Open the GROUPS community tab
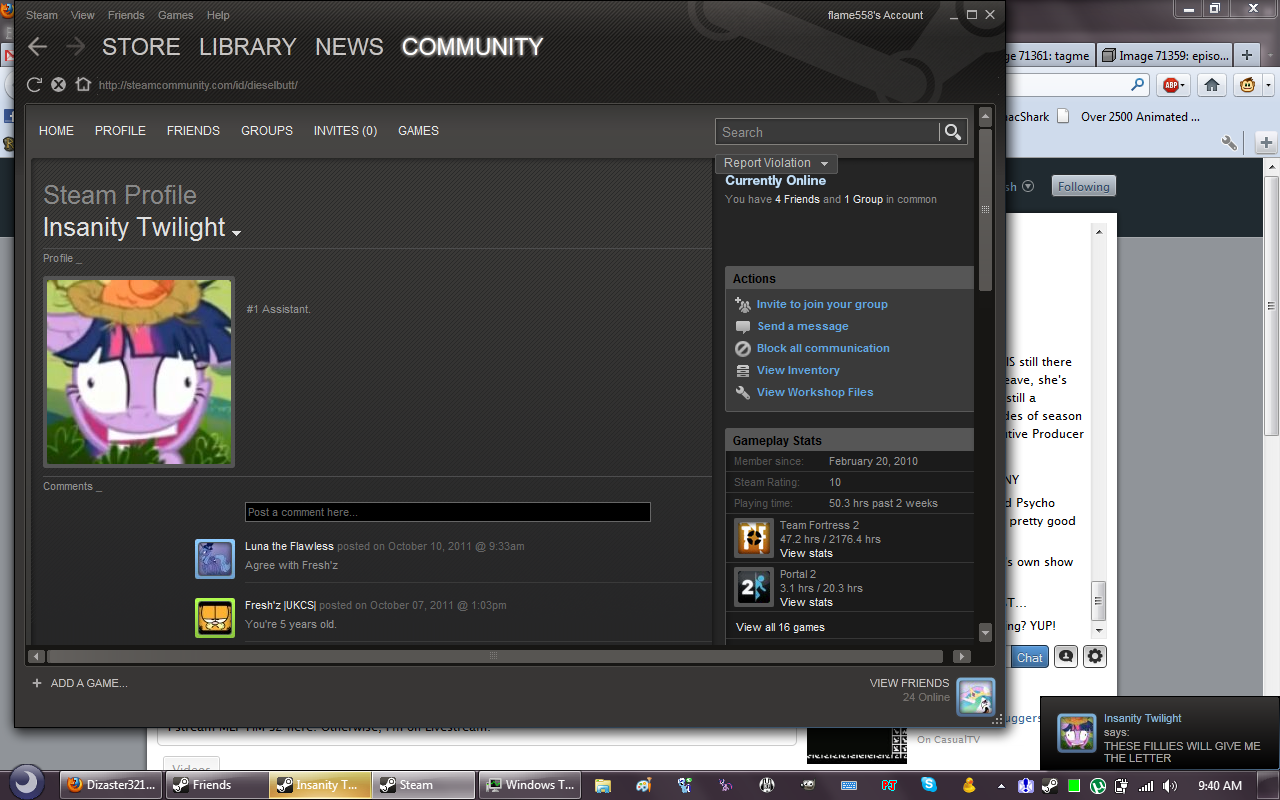Image resolution: width=1280 pixels, height=800 pixels. 267,131
